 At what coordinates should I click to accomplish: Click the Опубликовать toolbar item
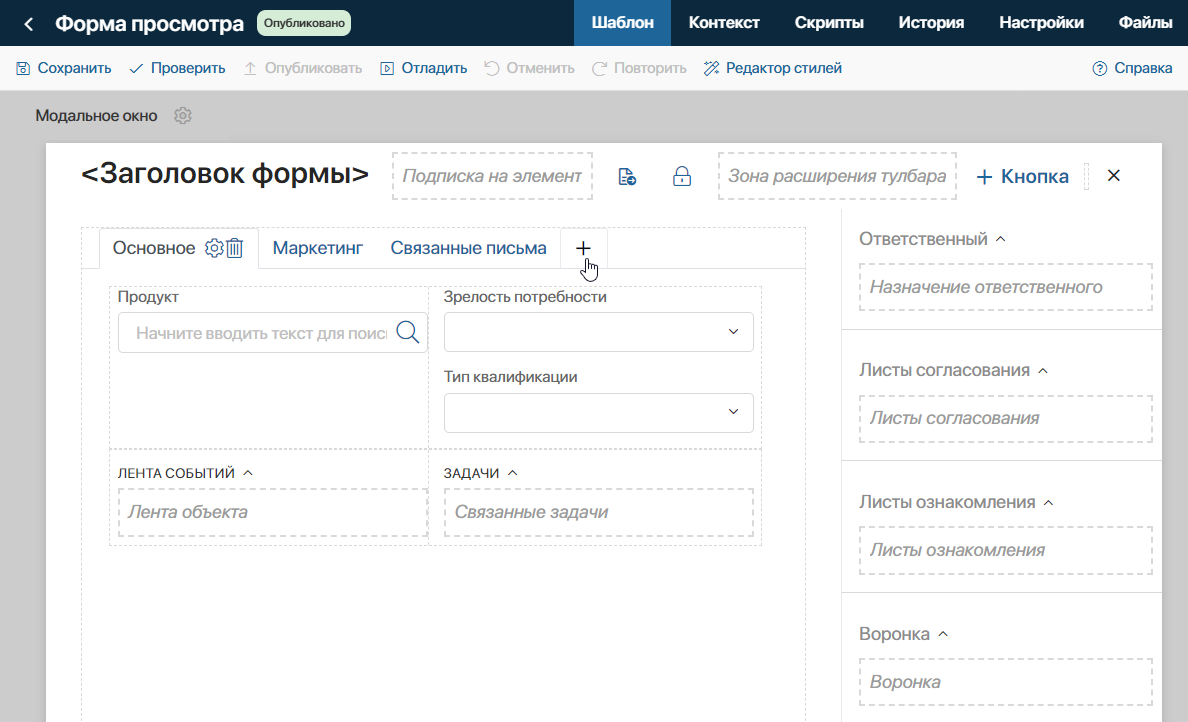(x=302, y=68)
